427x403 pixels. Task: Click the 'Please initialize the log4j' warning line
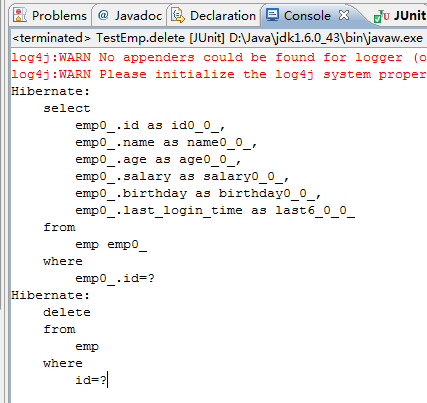[x=219, y=74]
